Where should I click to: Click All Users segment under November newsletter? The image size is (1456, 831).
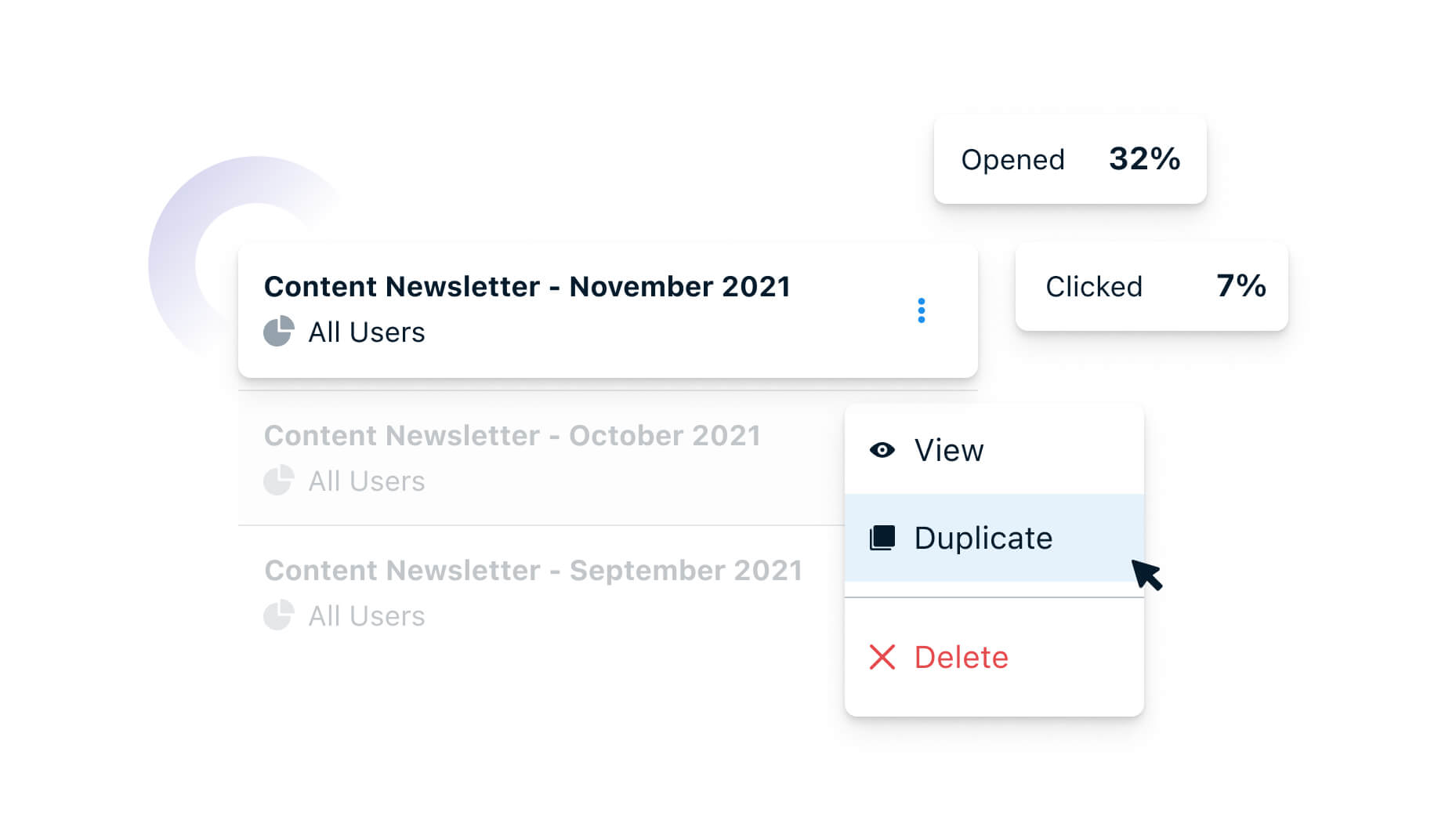point(367,332)
